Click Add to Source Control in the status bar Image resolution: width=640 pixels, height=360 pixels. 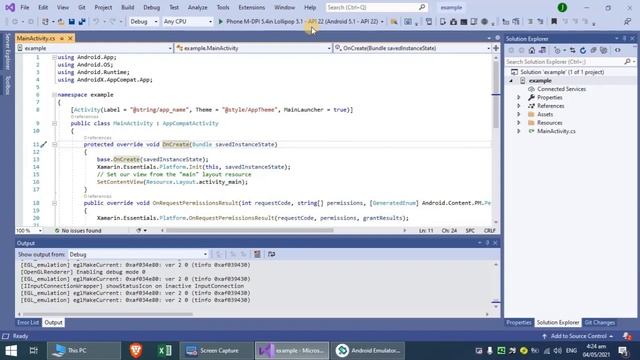click(x=578, y=336)
